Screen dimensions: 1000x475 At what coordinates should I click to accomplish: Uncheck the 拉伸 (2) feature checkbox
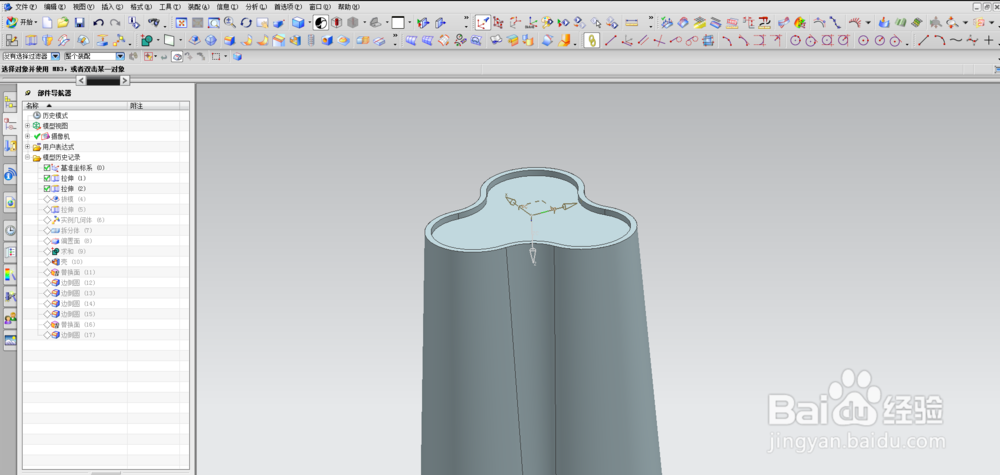[47, 189]
